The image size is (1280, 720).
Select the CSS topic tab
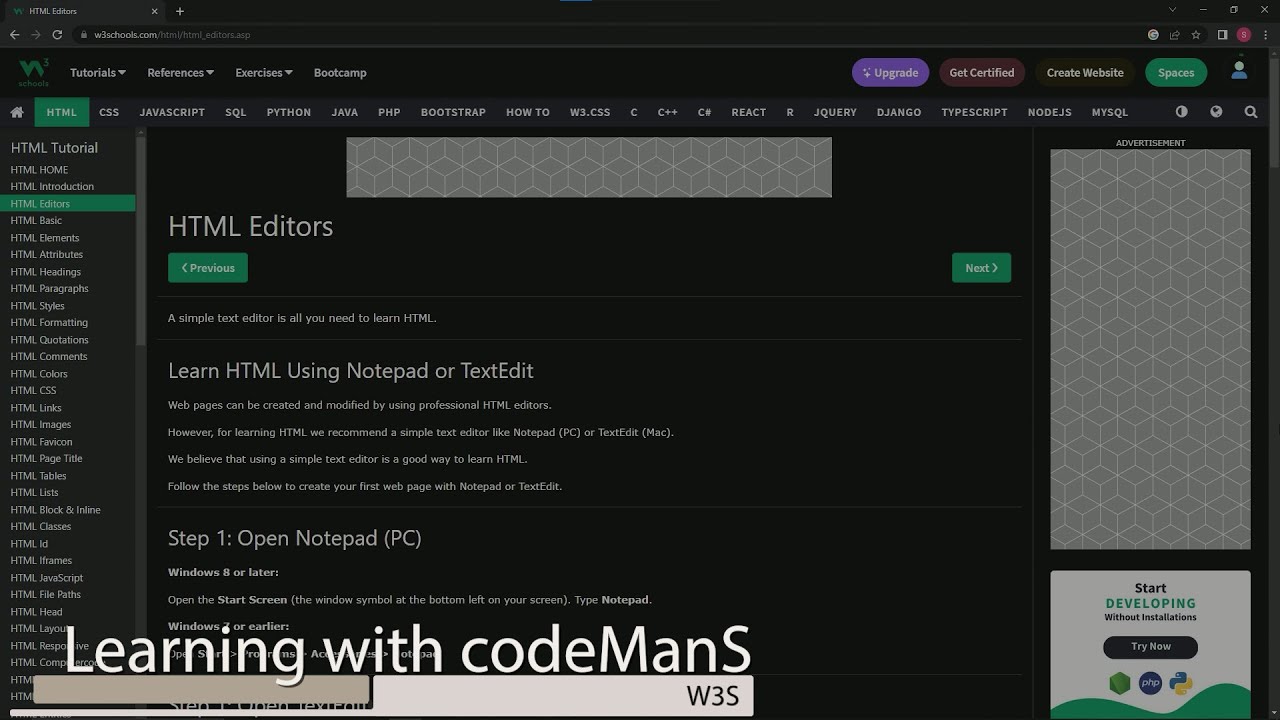point(109,112)
